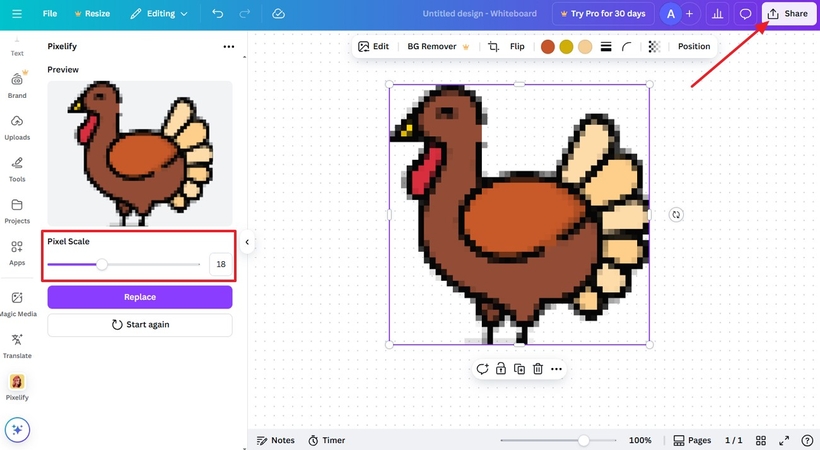Open the Timer tool

click(x=326, y=440)
